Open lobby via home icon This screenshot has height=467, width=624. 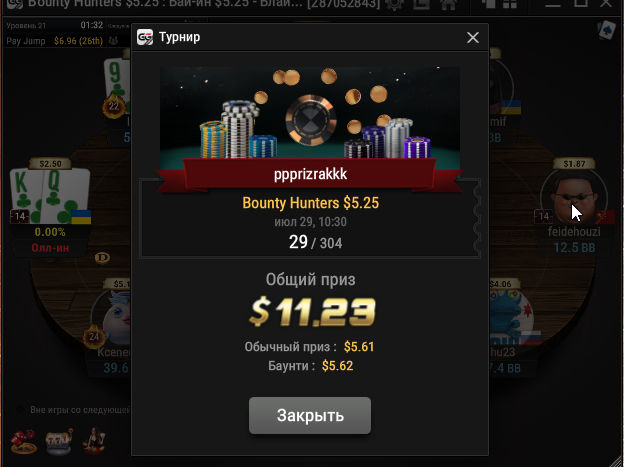tap(448, 4)
